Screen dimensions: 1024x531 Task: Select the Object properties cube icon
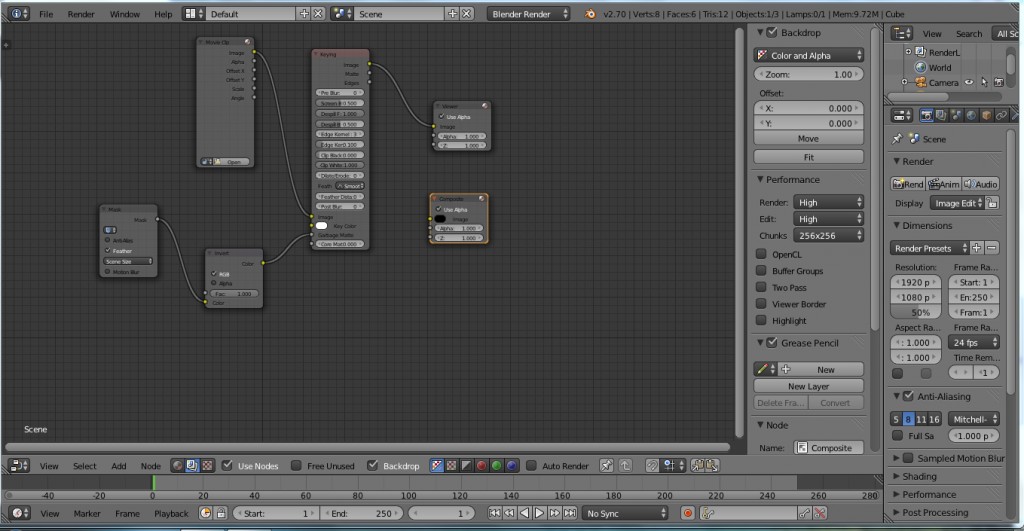986,116
